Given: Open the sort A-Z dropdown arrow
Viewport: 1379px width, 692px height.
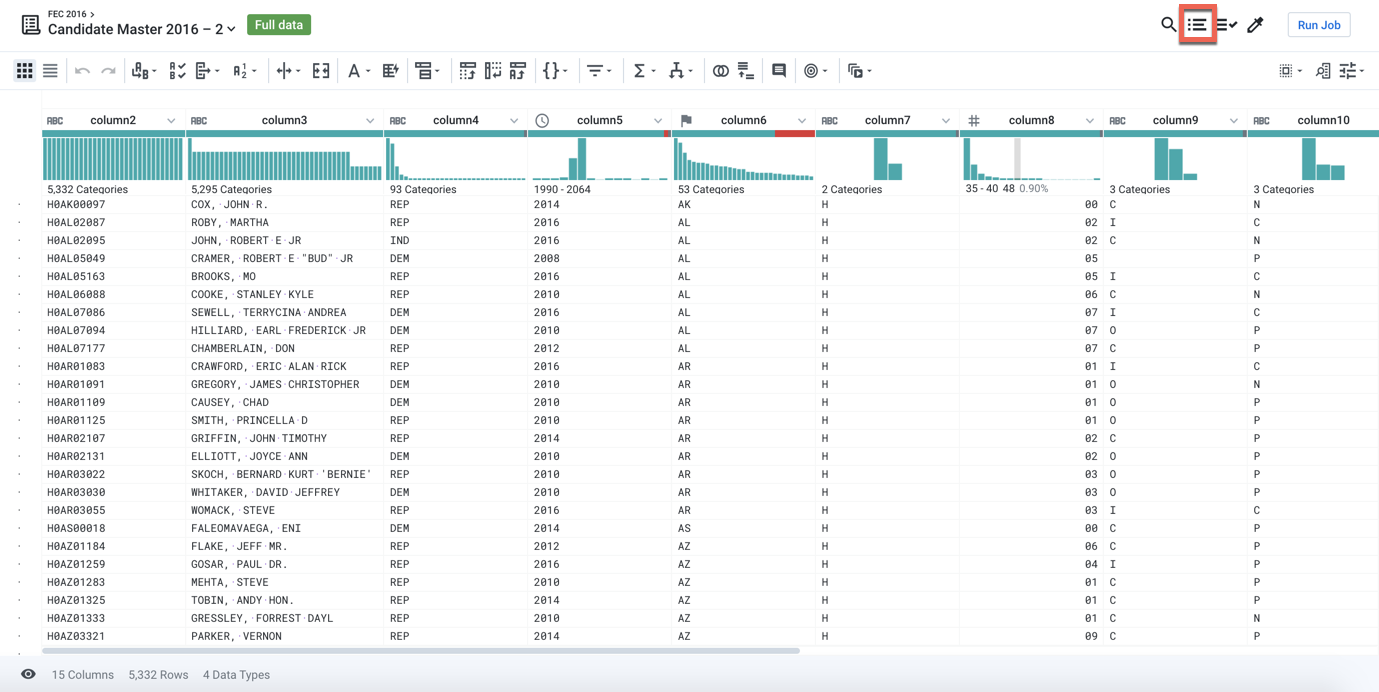Looking at the screenshot, I should 254,70.
